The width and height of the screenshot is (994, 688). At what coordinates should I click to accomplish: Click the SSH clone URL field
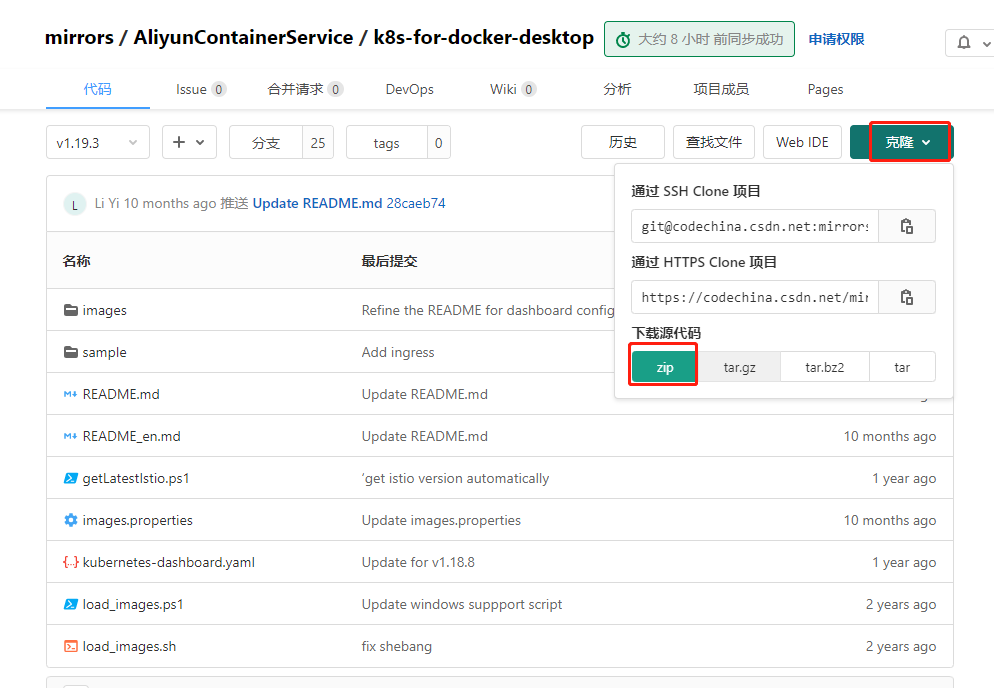click(754, 226)
